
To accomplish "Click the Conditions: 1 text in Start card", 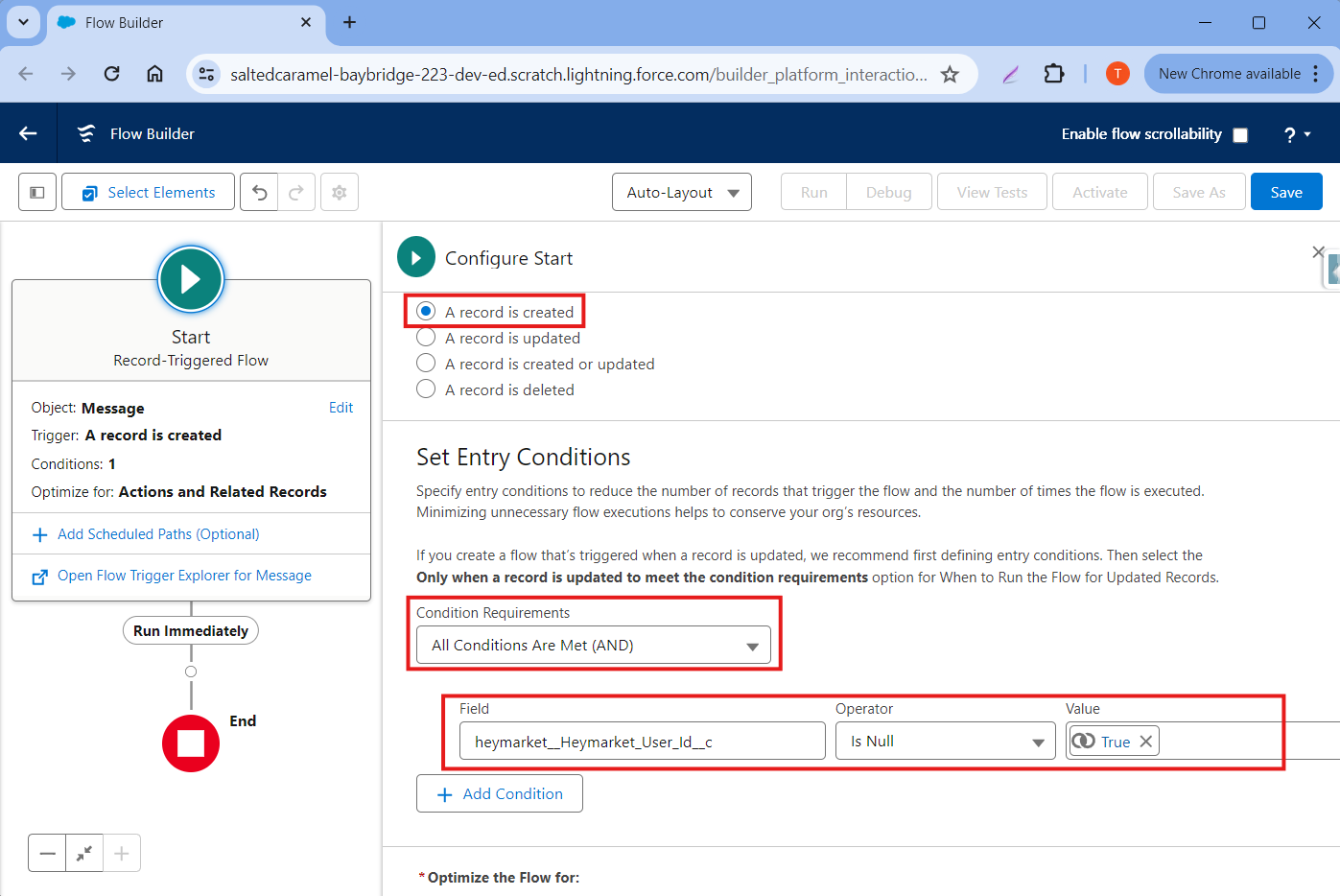I will pyautogui.click(x=74, y=464).
